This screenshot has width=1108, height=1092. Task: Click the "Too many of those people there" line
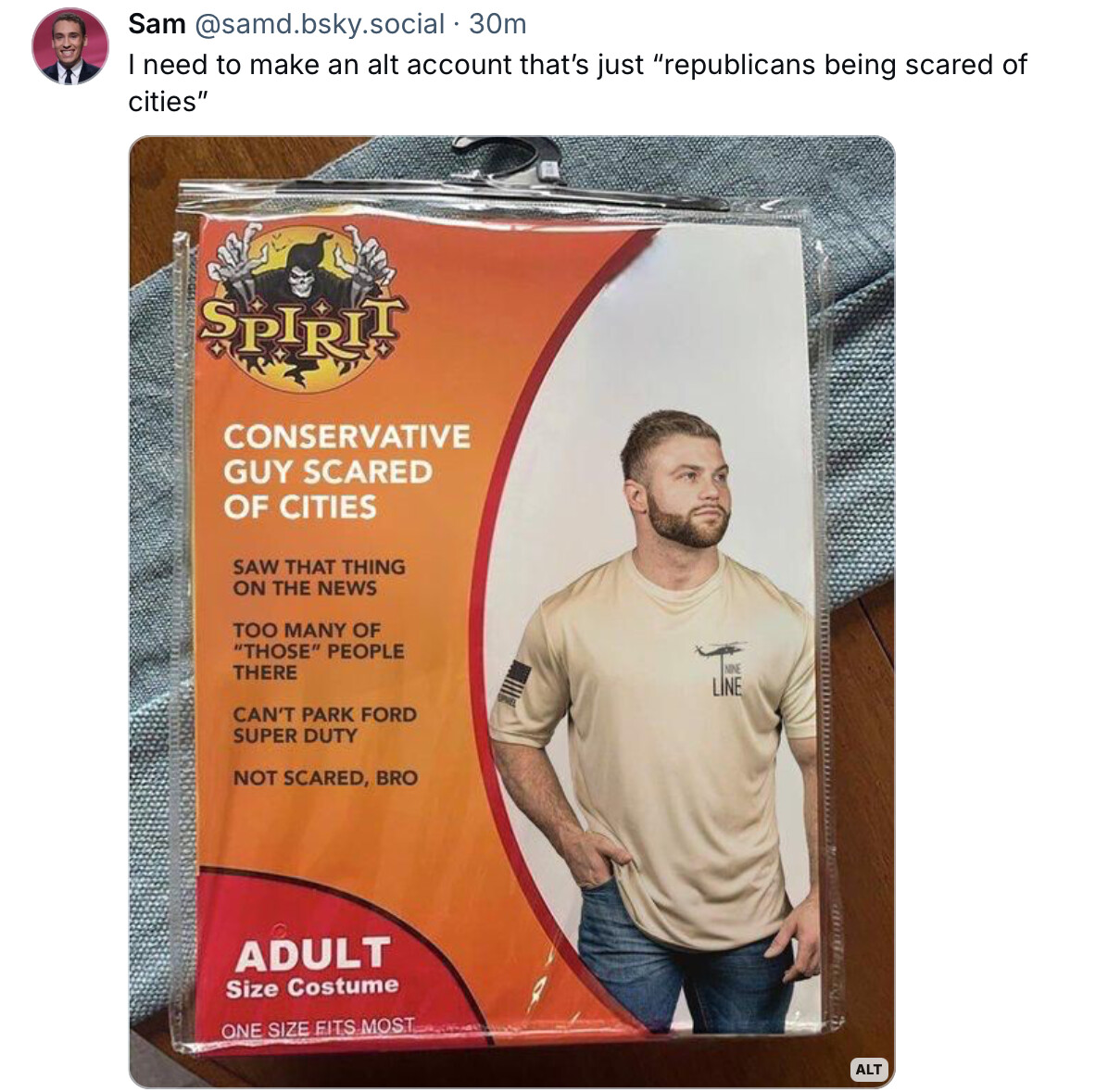[319, 650]
